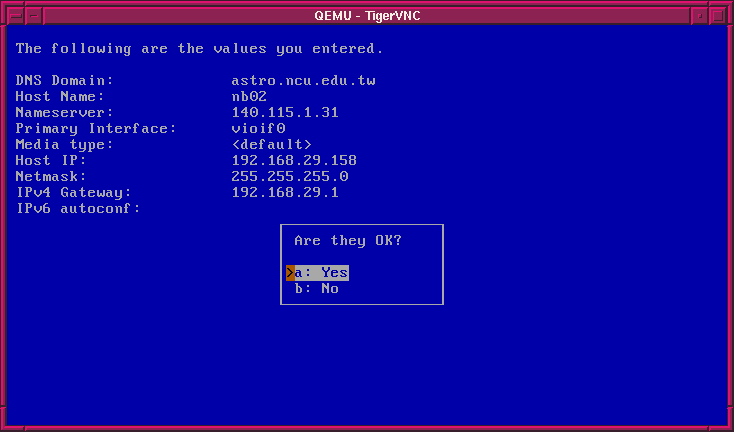734x432 pixels.
Task: Click the "DNS Domain:" label
Action: pyautogui.click(x=65, y=80)
